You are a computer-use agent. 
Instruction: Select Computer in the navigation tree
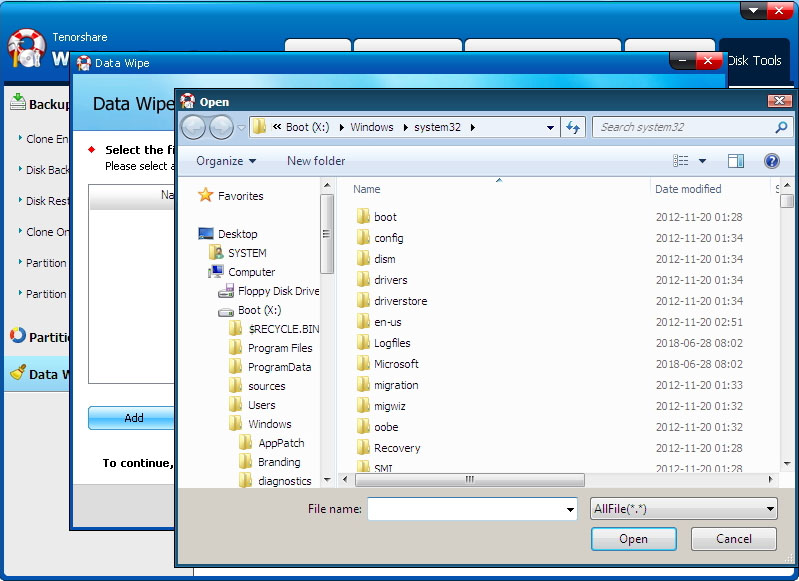242,272
